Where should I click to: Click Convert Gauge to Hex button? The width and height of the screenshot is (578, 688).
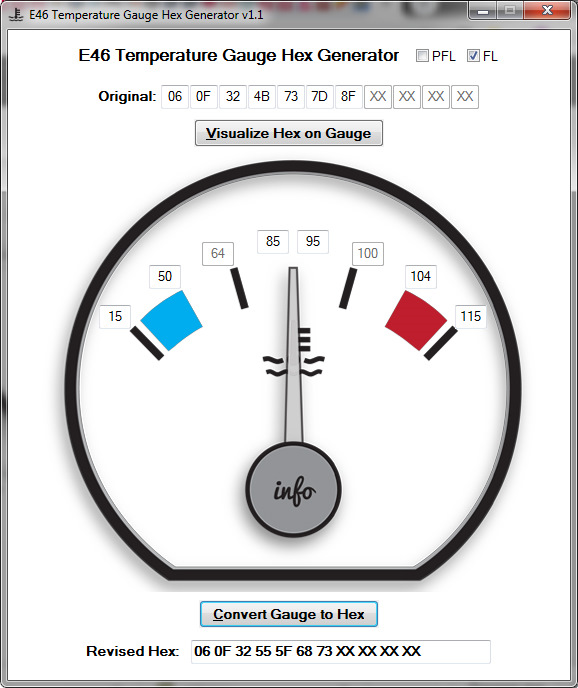(289, 614)
